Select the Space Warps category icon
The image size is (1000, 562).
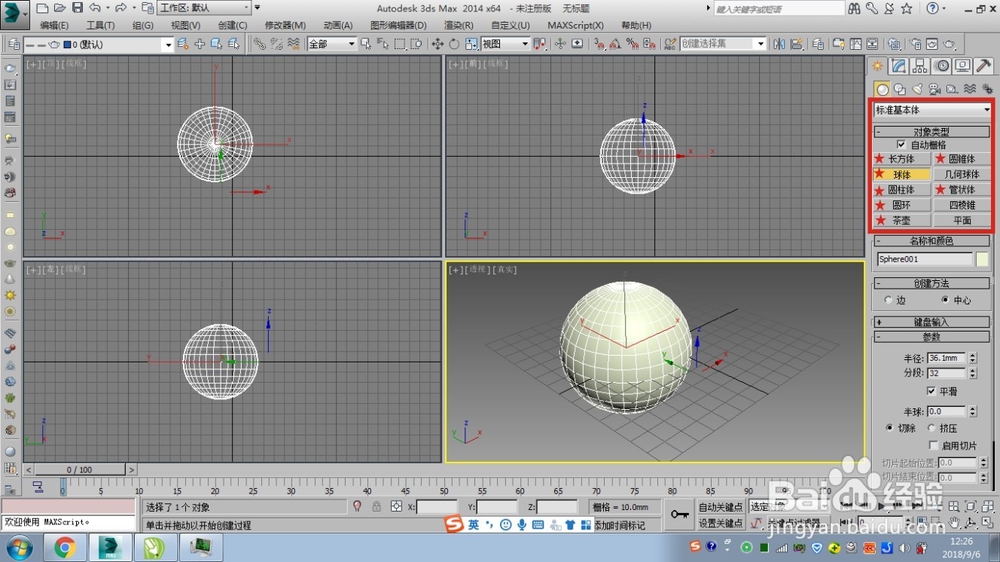point(969,89)
